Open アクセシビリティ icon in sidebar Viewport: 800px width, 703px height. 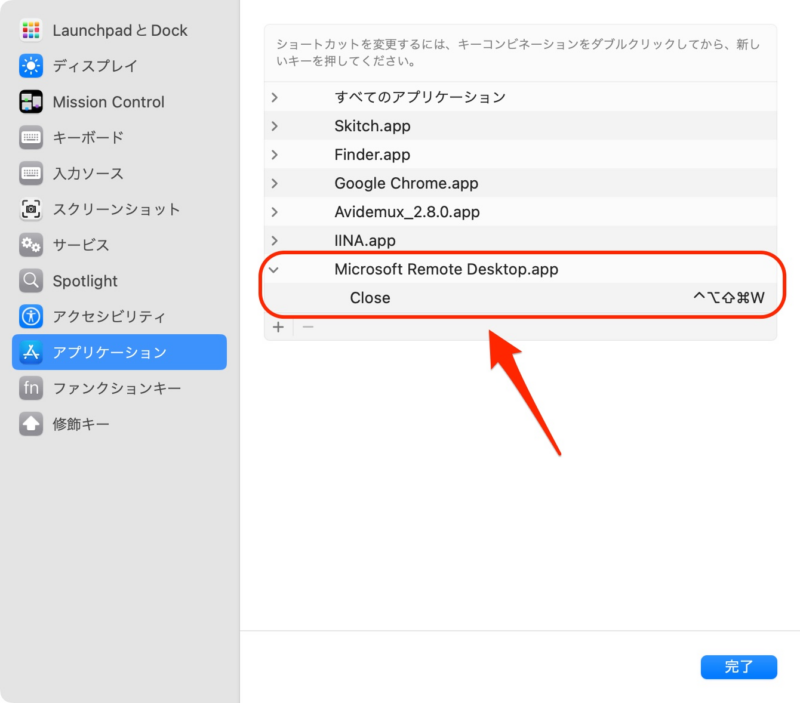click(31, 317)
